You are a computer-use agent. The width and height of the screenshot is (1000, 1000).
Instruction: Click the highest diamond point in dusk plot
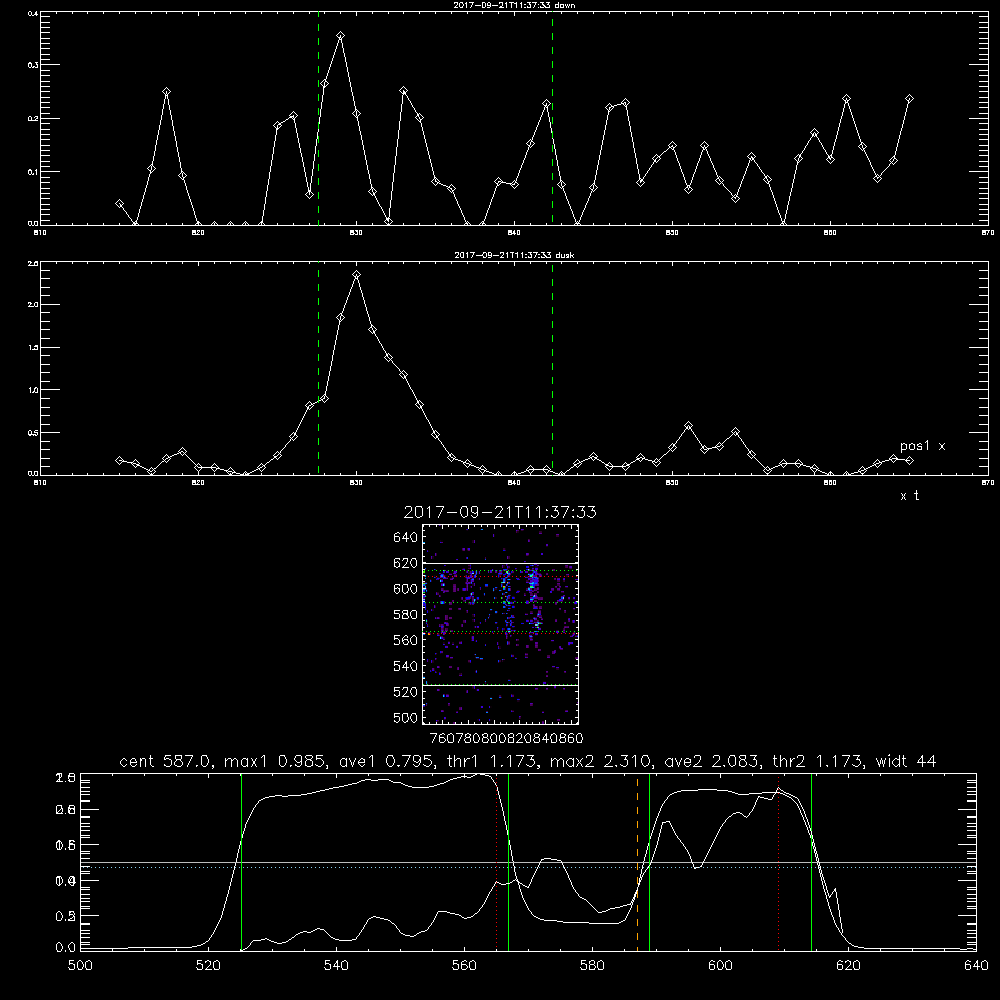(x=357, y=275)
